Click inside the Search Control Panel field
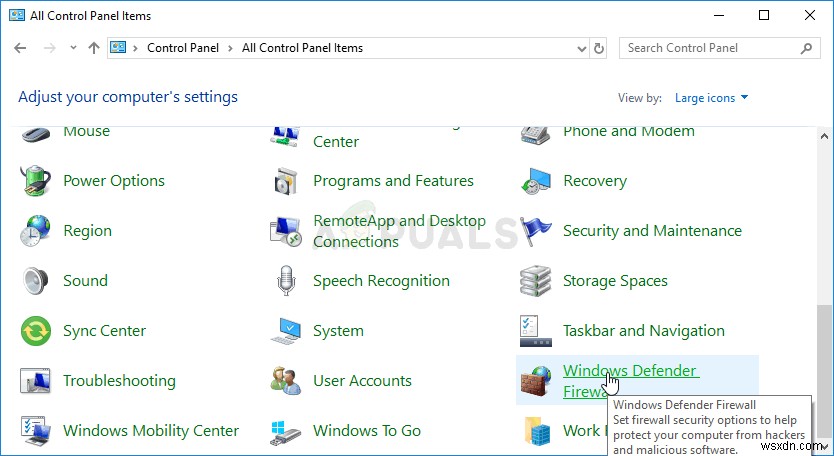Screen dimensions: 834x456 (710, 48)
